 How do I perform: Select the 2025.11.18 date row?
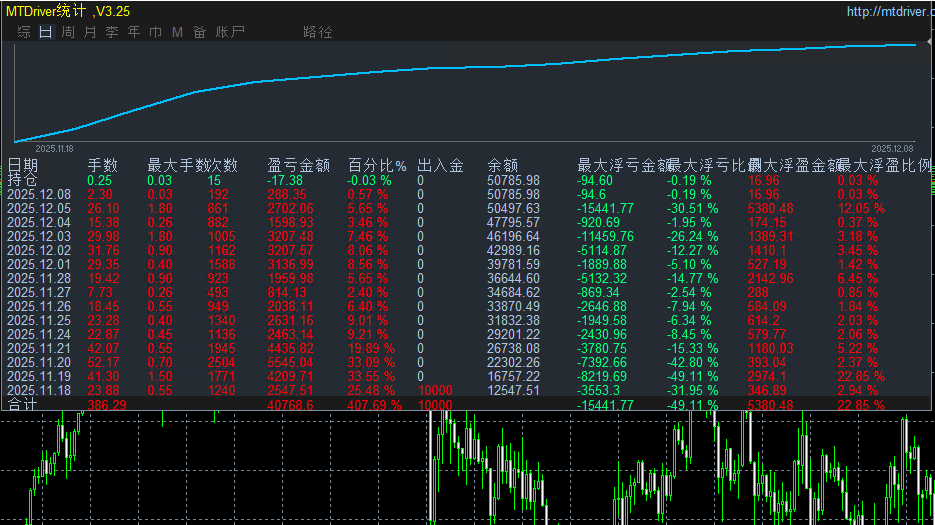(39, 391)
